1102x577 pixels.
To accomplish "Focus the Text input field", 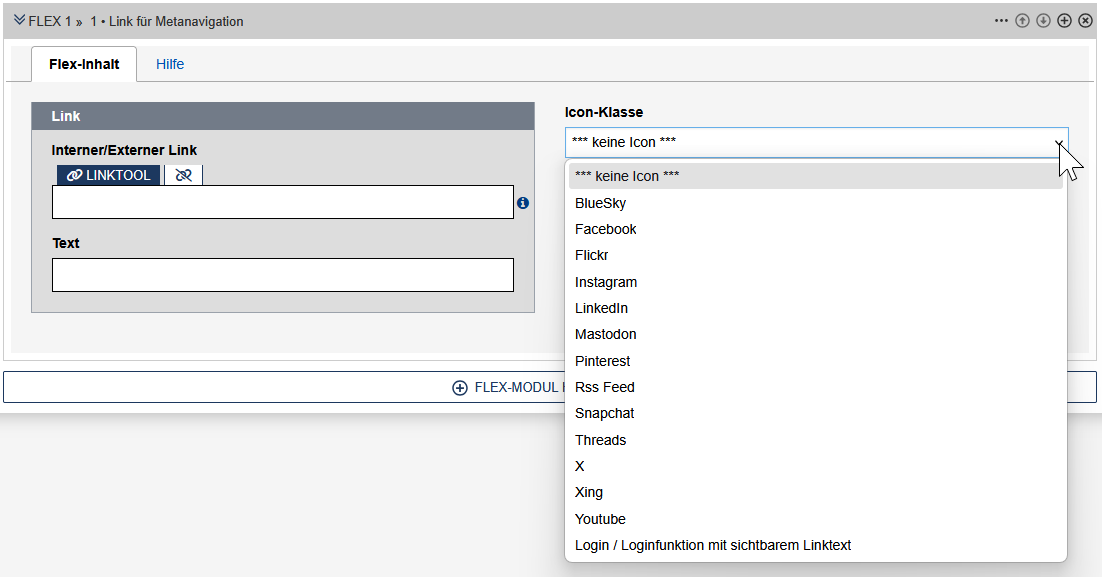I will coord(282,275).
